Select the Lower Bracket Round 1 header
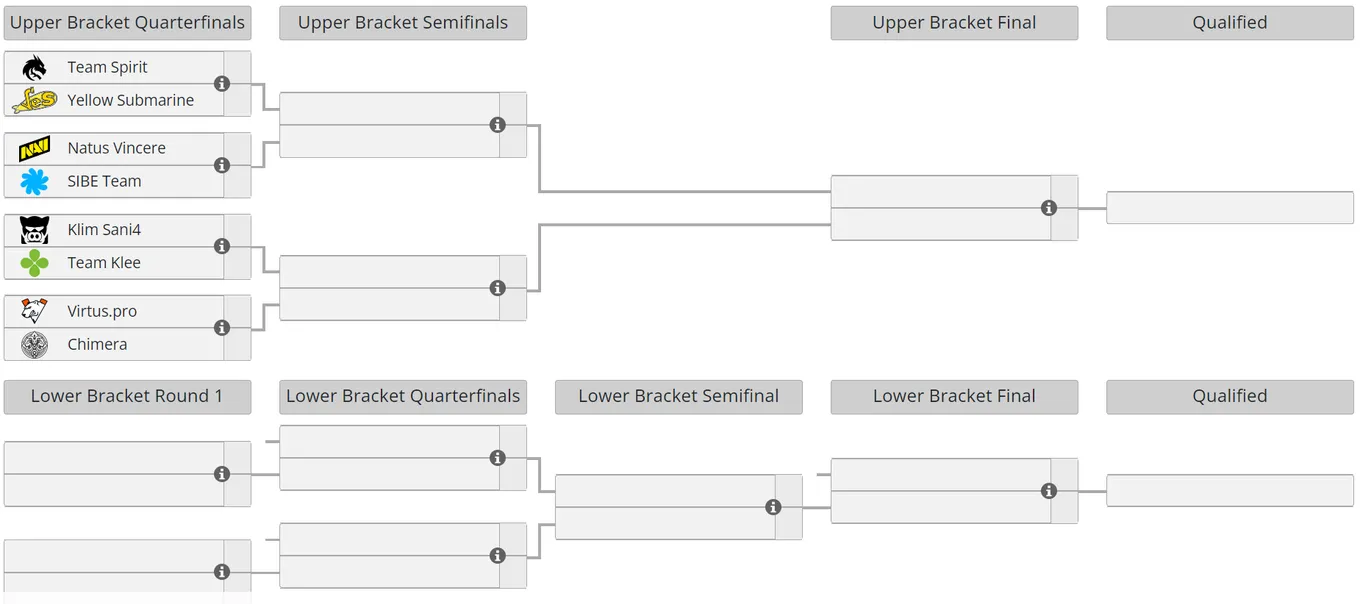Screen dimensions: 1360x604 (127, 397)
